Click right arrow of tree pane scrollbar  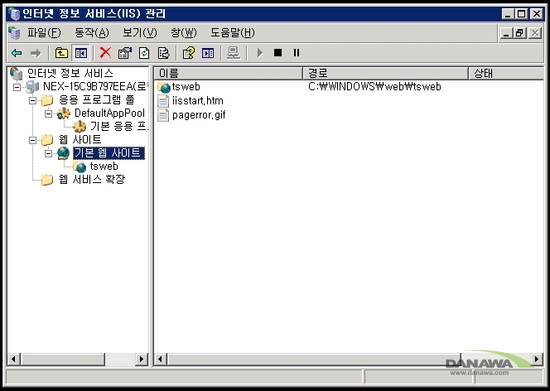[x=141, y=359]
